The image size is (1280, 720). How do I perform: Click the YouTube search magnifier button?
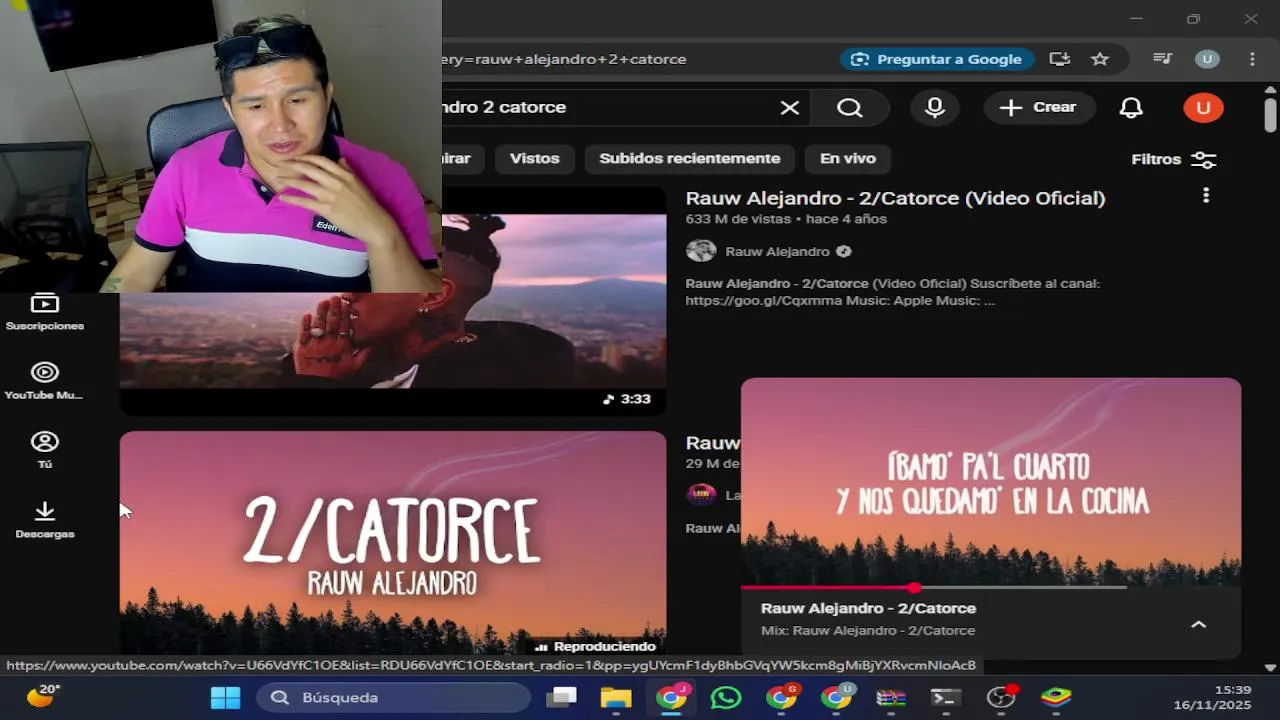click(x=850, y=108)
